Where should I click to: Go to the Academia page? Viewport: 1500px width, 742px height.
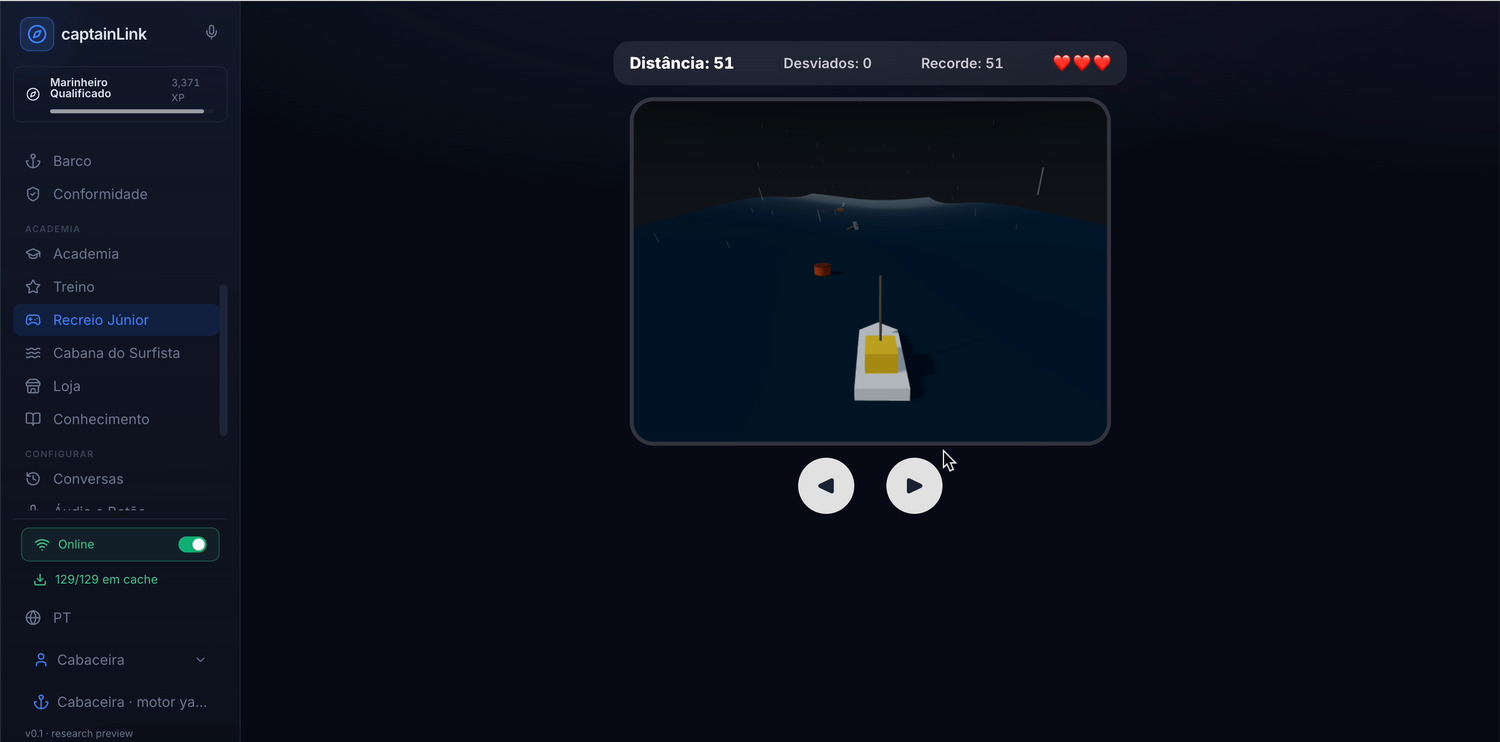pos(116,254)
